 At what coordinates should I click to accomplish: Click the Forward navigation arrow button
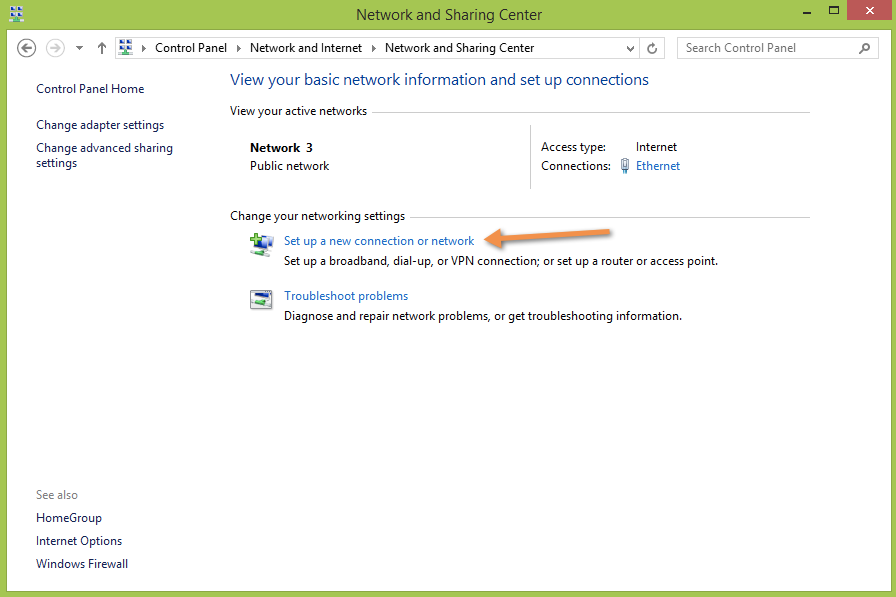[x=56, y=48]
